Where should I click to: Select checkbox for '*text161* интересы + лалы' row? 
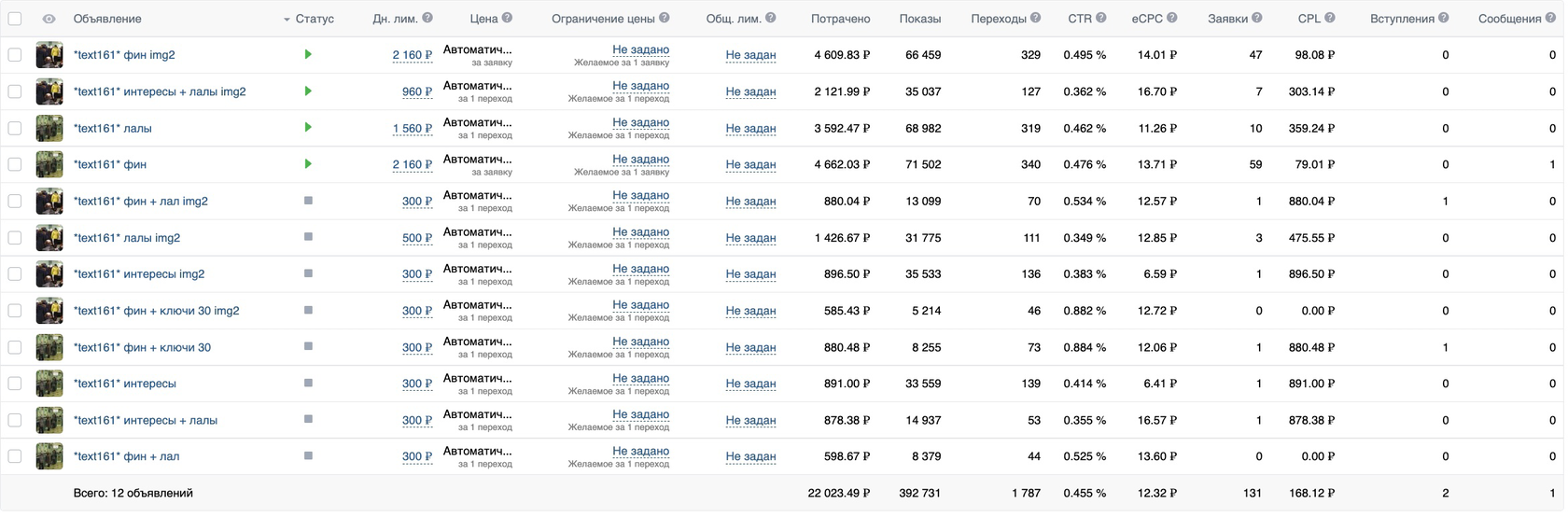point(15,420)
